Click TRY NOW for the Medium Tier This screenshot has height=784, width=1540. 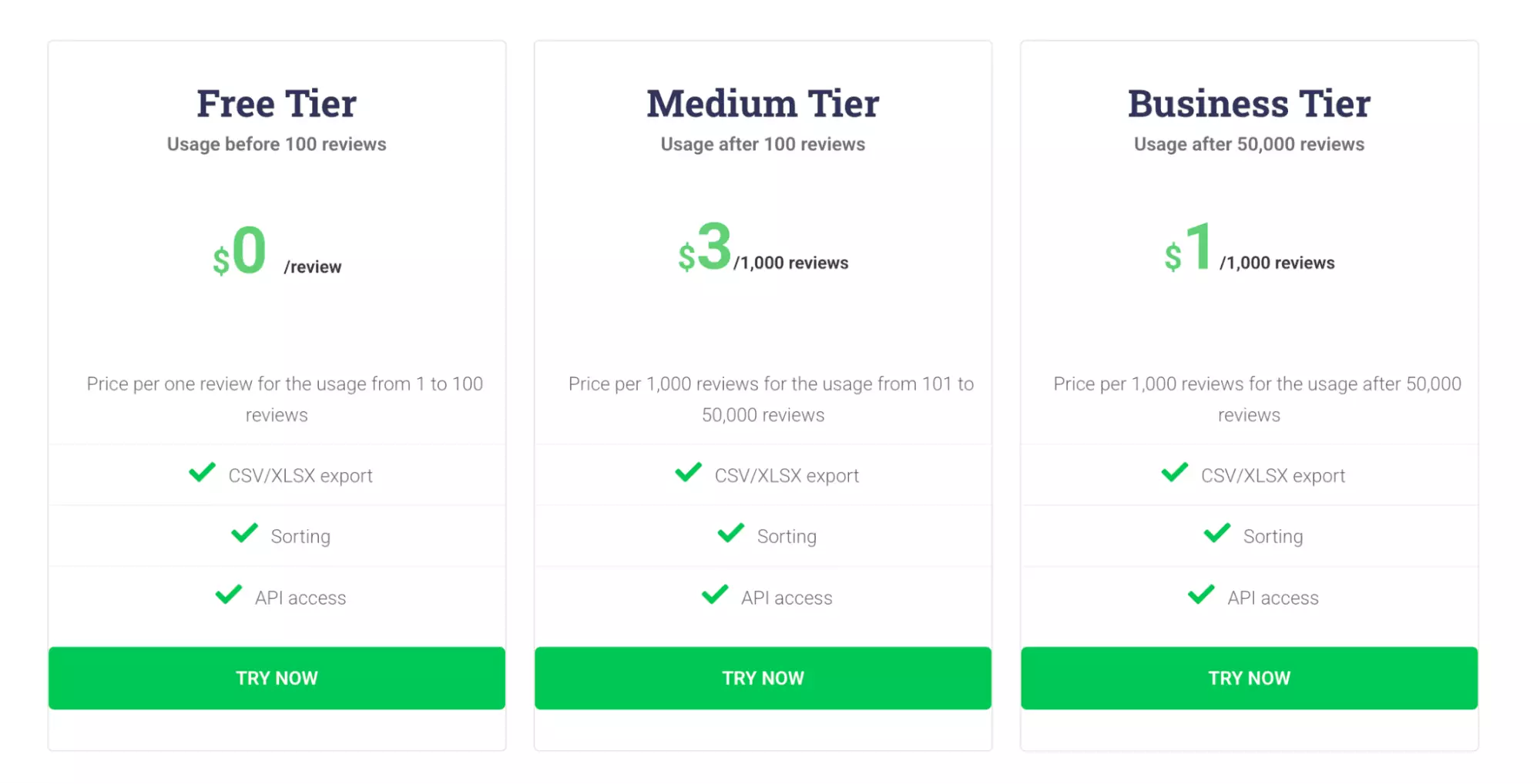(763, 678)
